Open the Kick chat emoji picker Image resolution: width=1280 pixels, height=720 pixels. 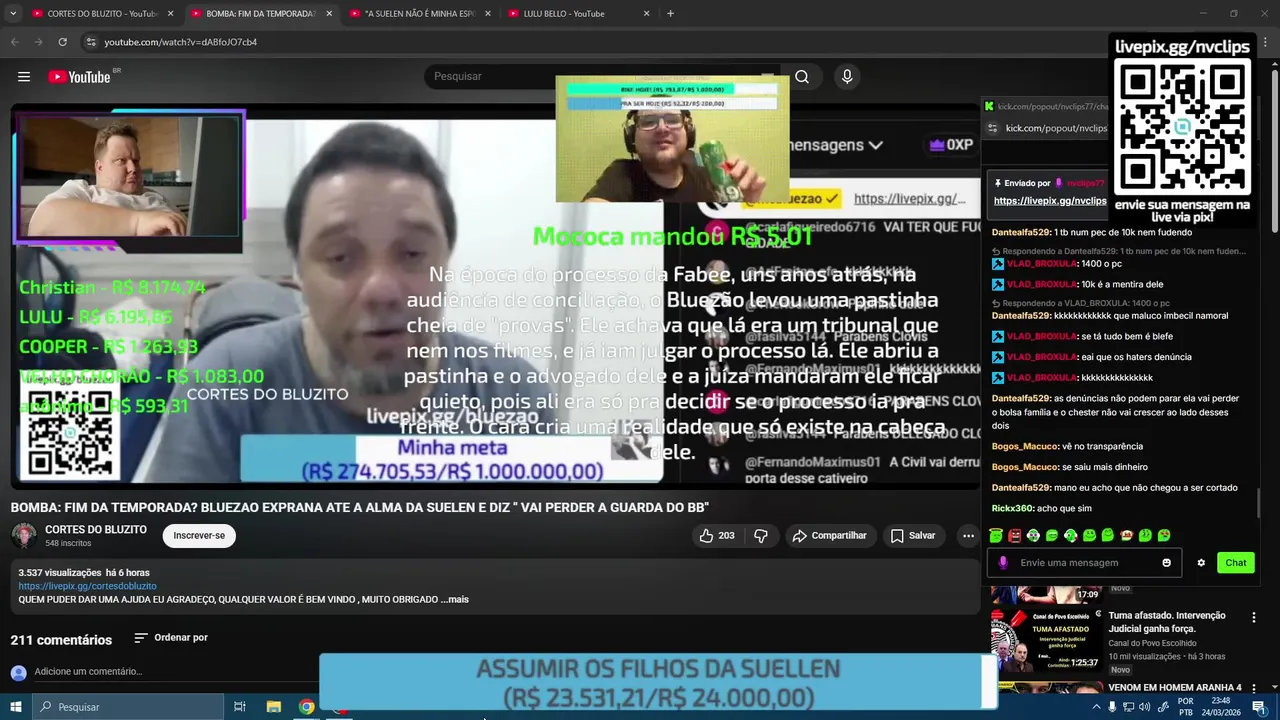[x=1166, y=563]
